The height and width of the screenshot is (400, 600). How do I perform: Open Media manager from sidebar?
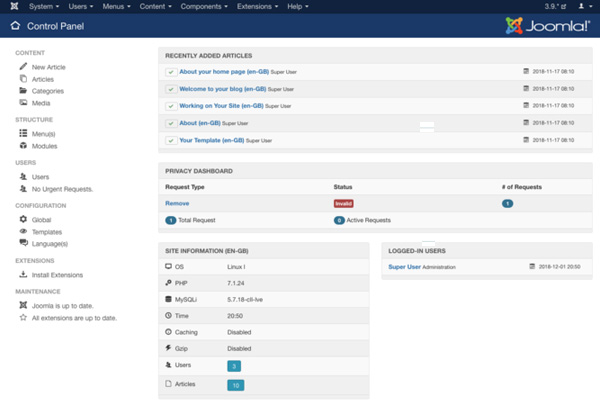[41, 103]
